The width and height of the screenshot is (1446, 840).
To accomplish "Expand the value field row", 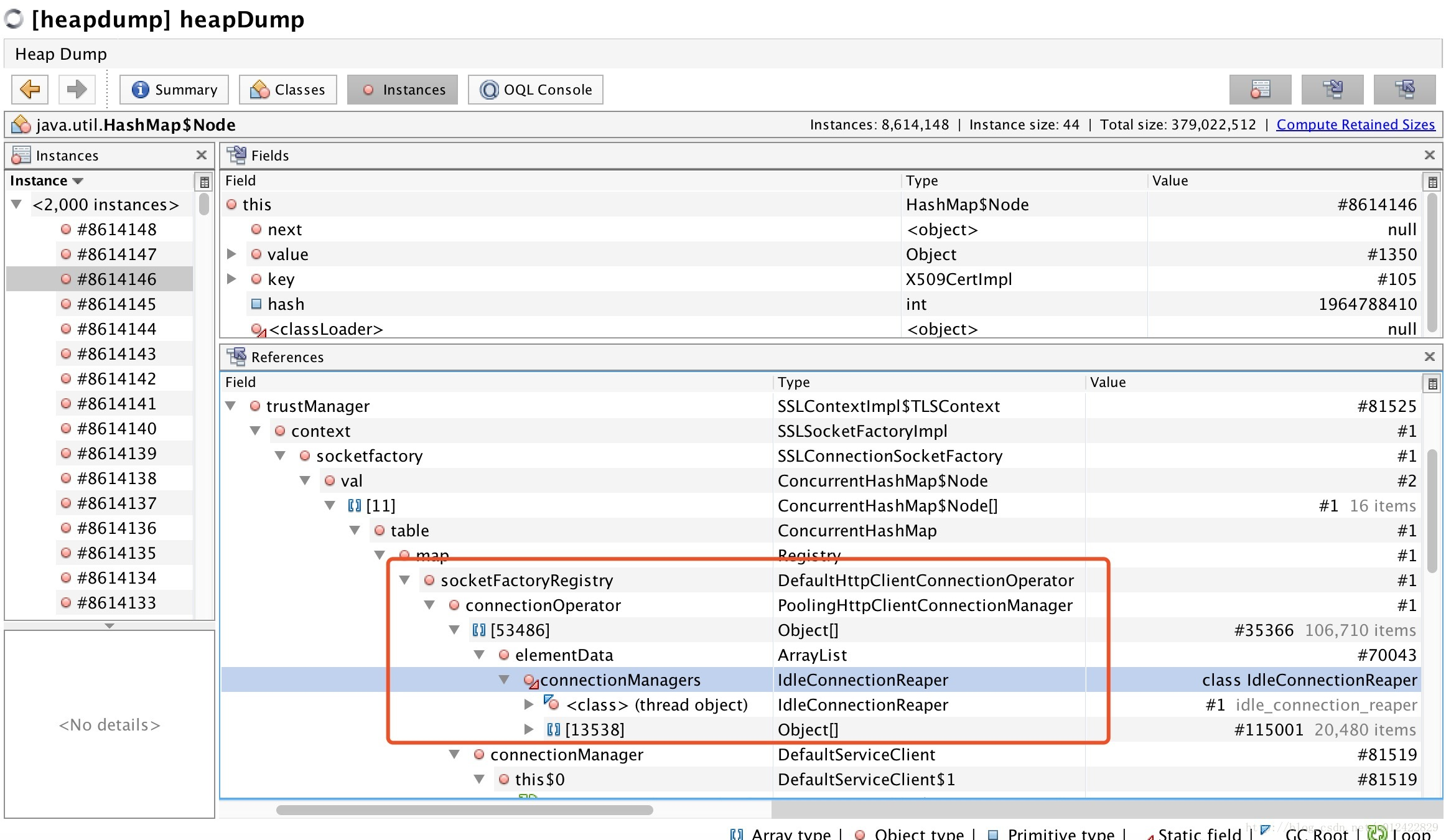I will pyautogui.click(x=231, y=254).
